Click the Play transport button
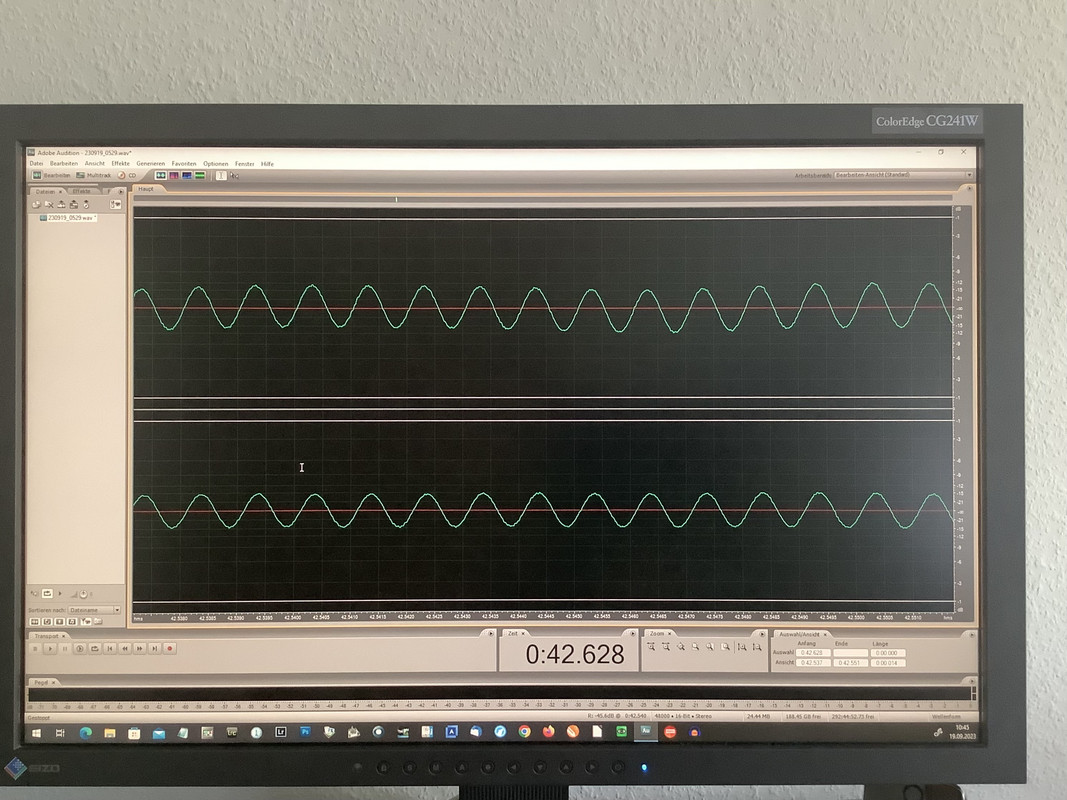Image resolution: width=1067 pixels, height=800 pixels. (50, 649)
